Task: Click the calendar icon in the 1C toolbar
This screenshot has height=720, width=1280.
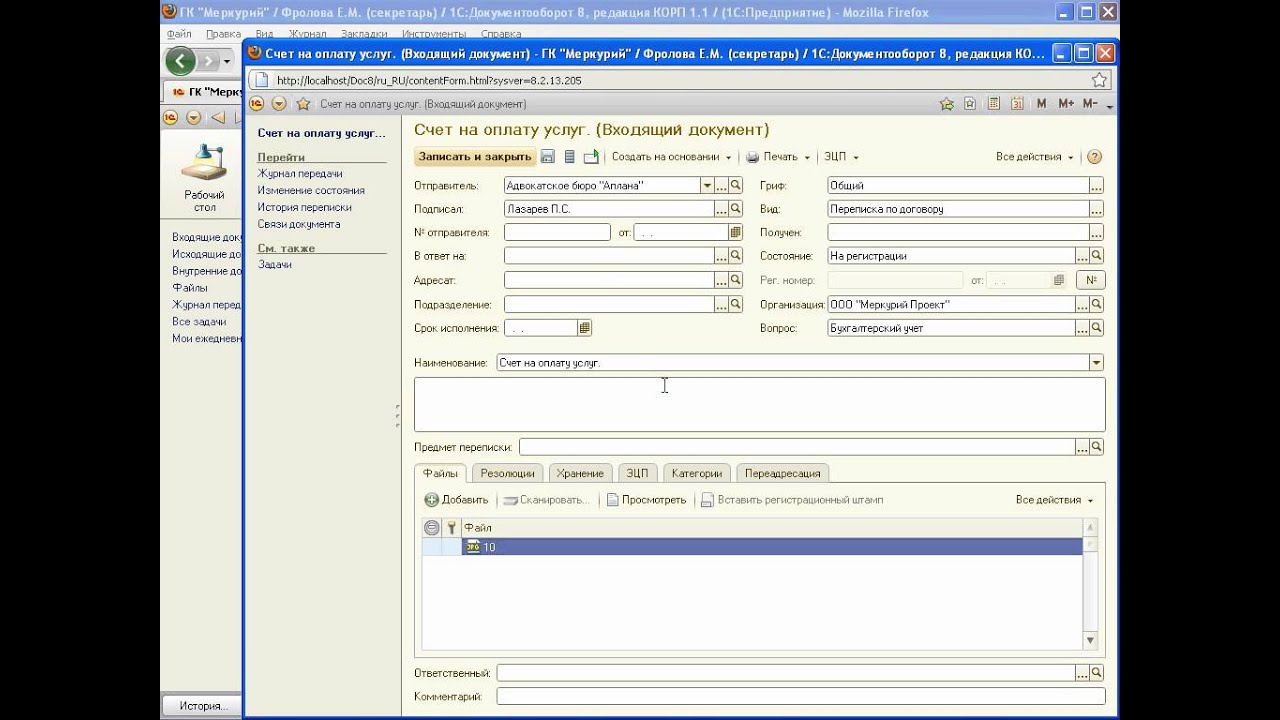Action: tap(1017, 104)
